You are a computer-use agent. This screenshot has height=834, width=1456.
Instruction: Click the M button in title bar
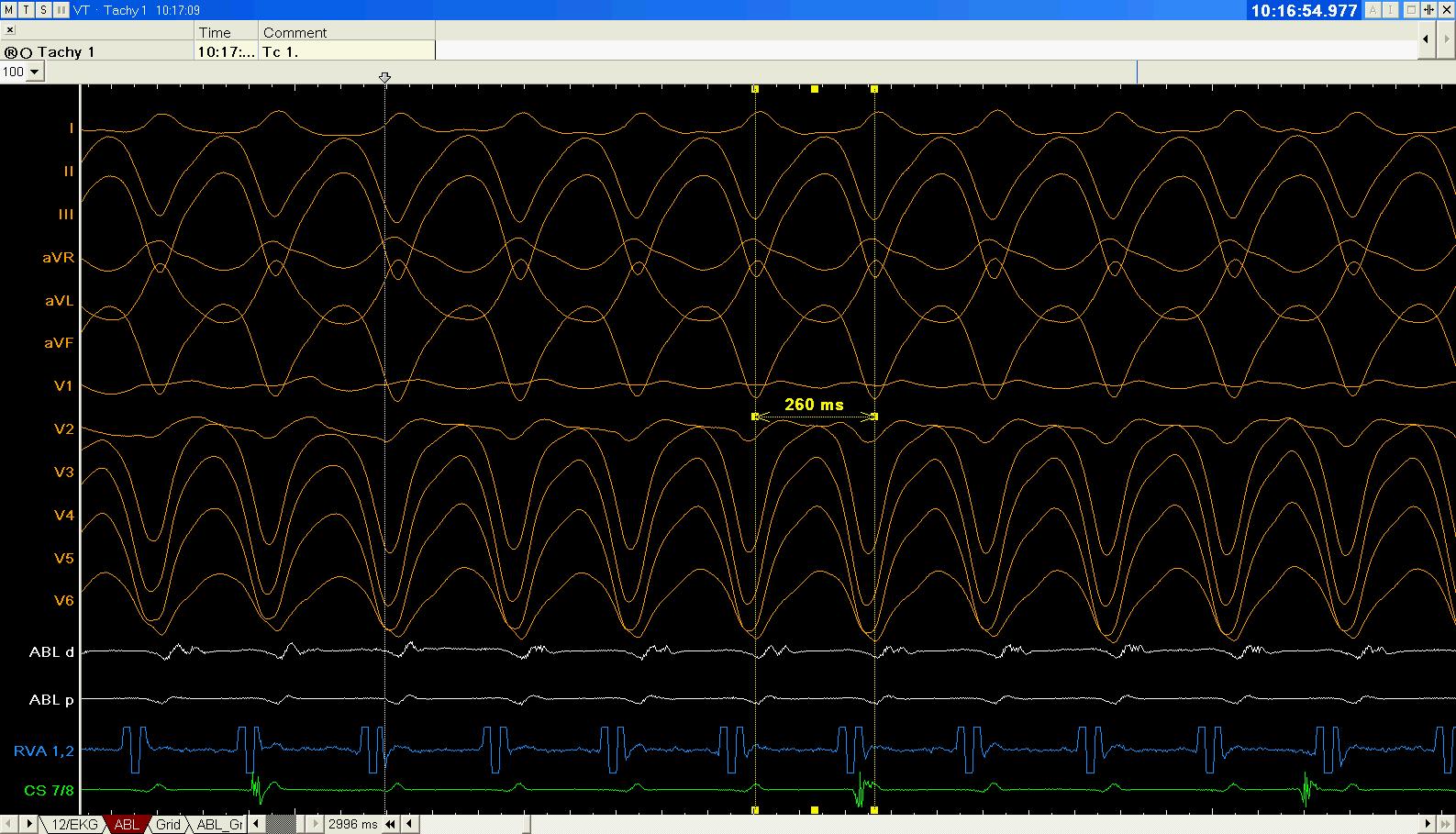pos(8,9)
